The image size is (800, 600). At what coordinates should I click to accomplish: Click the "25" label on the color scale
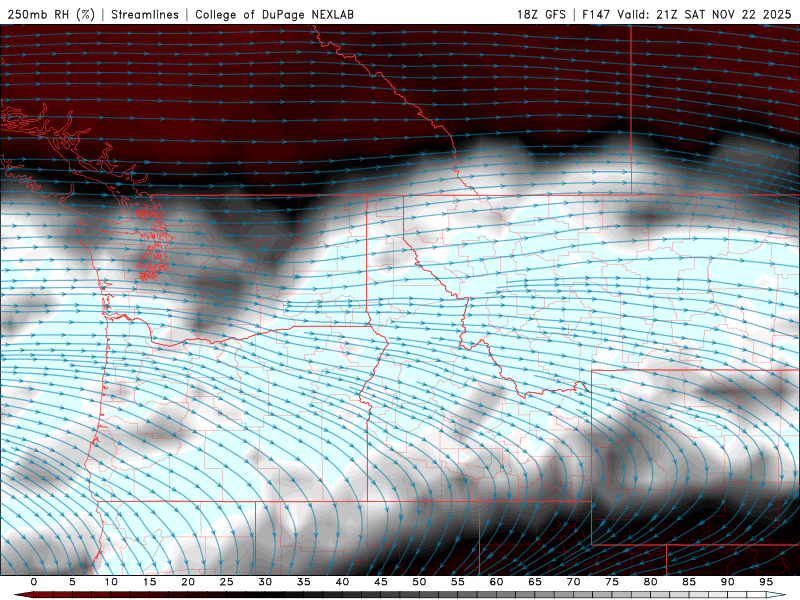pos(227,582)
